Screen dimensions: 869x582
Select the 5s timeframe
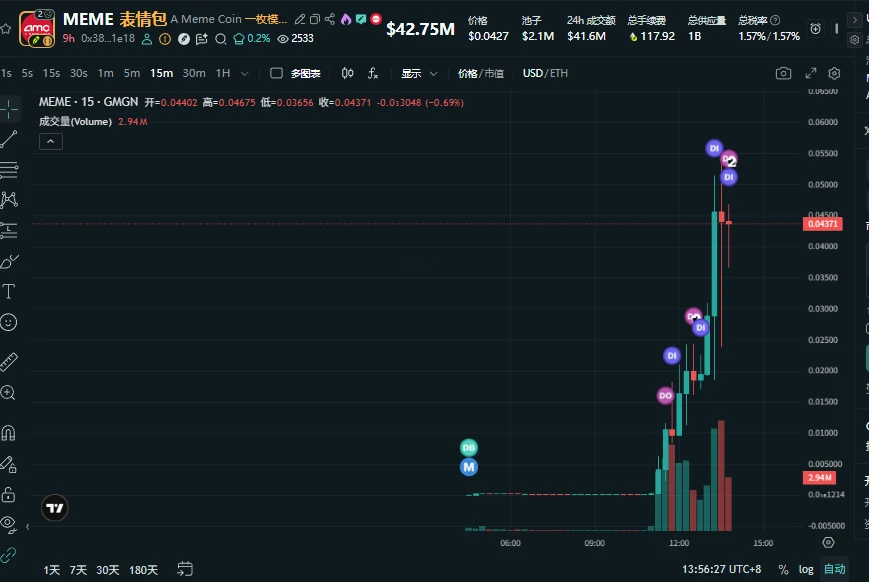click(x=27, y=73)
